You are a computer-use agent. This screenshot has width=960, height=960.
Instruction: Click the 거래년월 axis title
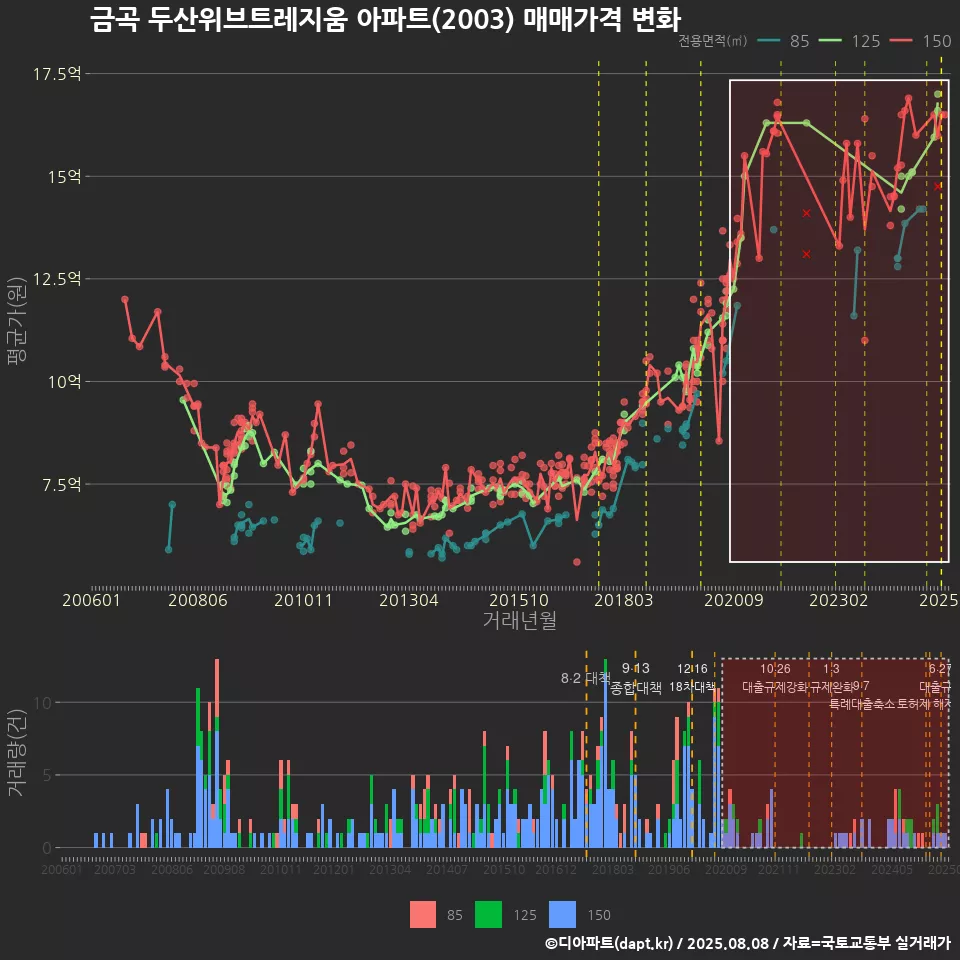click(519, 620)
